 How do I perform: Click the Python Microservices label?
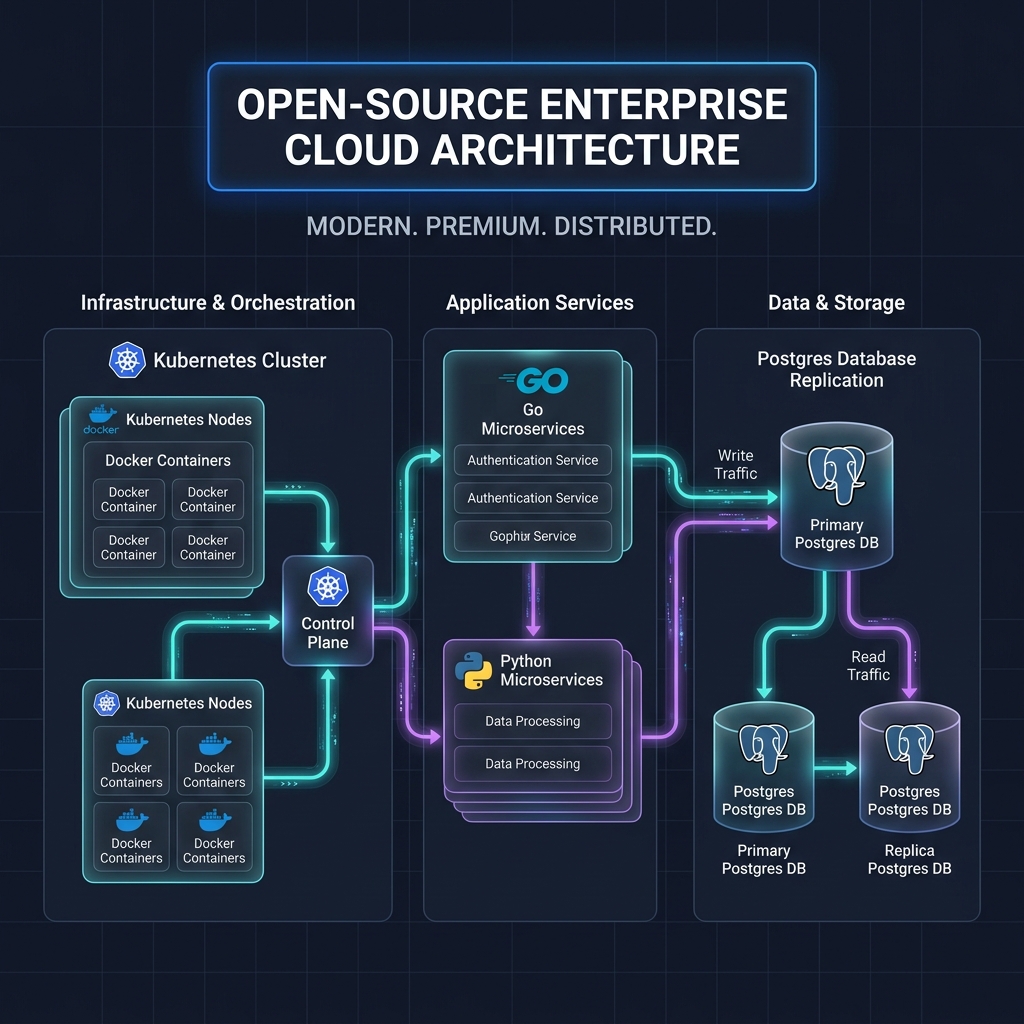552,671
